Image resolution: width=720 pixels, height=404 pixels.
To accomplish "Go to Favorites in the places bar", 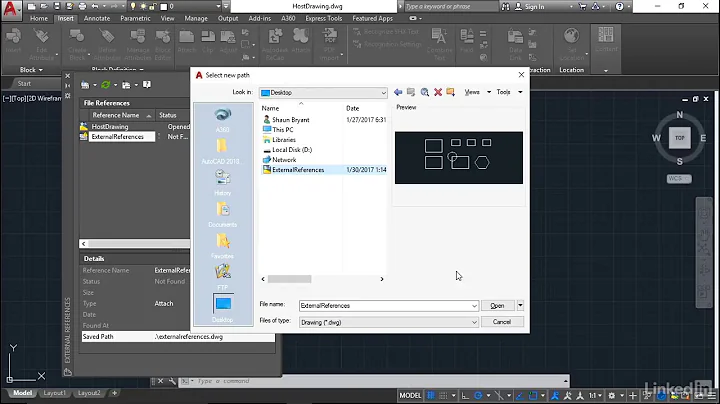I will tap(222, 245).
